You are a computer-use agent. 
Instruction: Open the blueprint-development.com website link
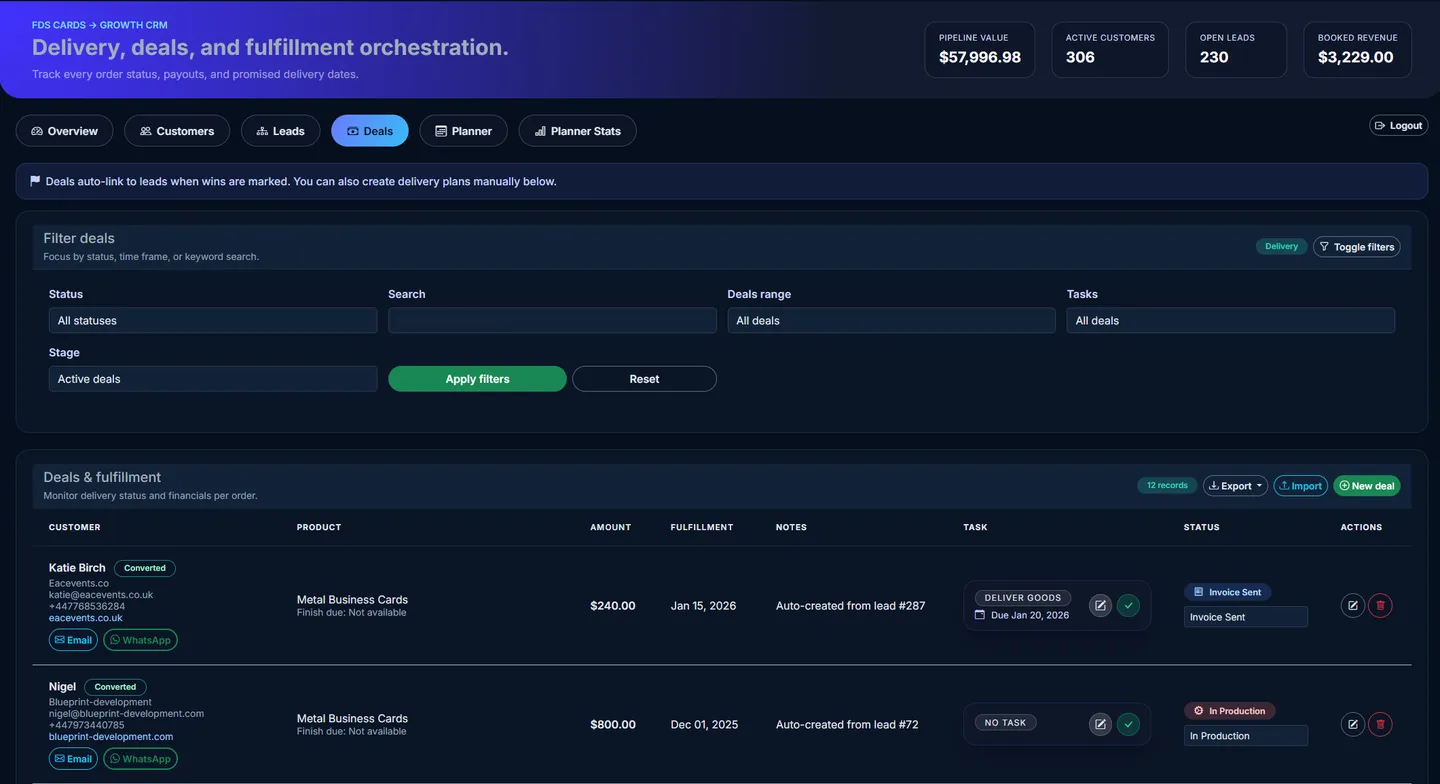[111, 737]
